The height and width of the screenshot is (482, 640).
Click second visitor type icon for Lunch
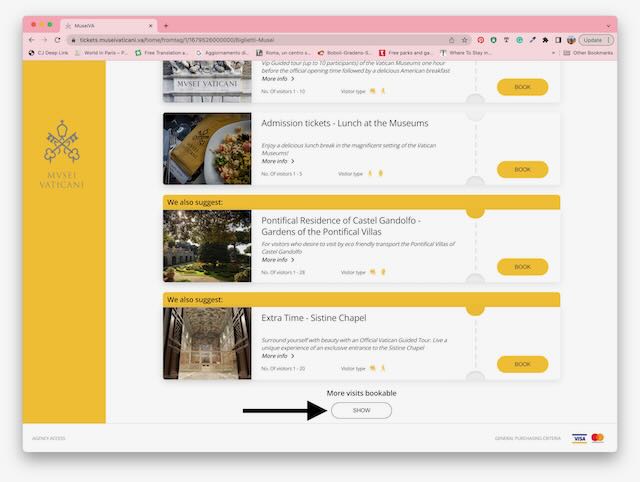380,173
